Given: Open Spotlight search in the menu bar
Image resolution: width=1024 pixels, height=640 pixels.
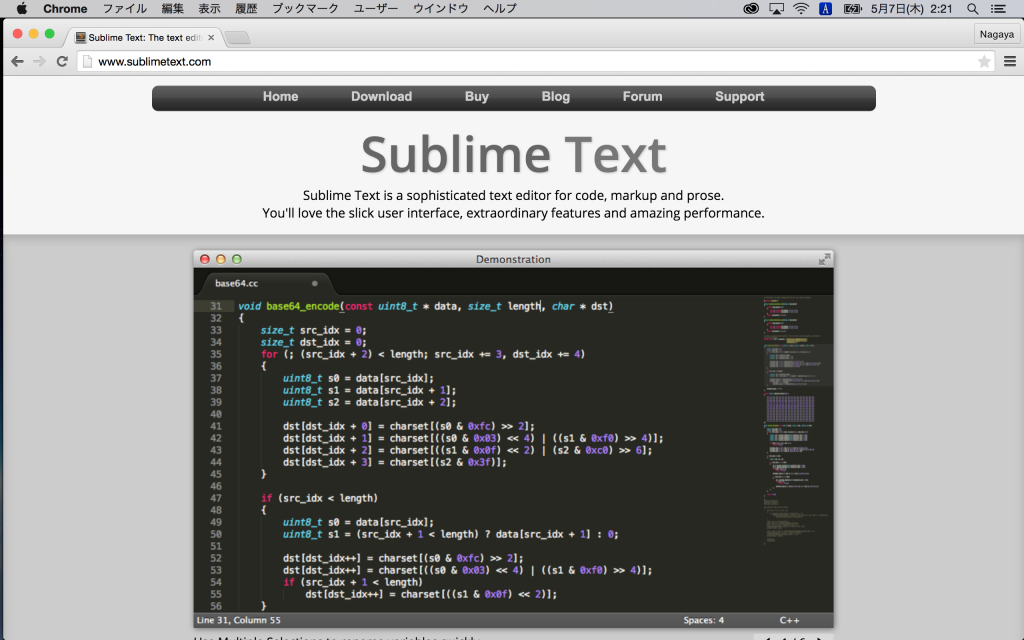Looking at the screenshot, I should click(972, 8).
